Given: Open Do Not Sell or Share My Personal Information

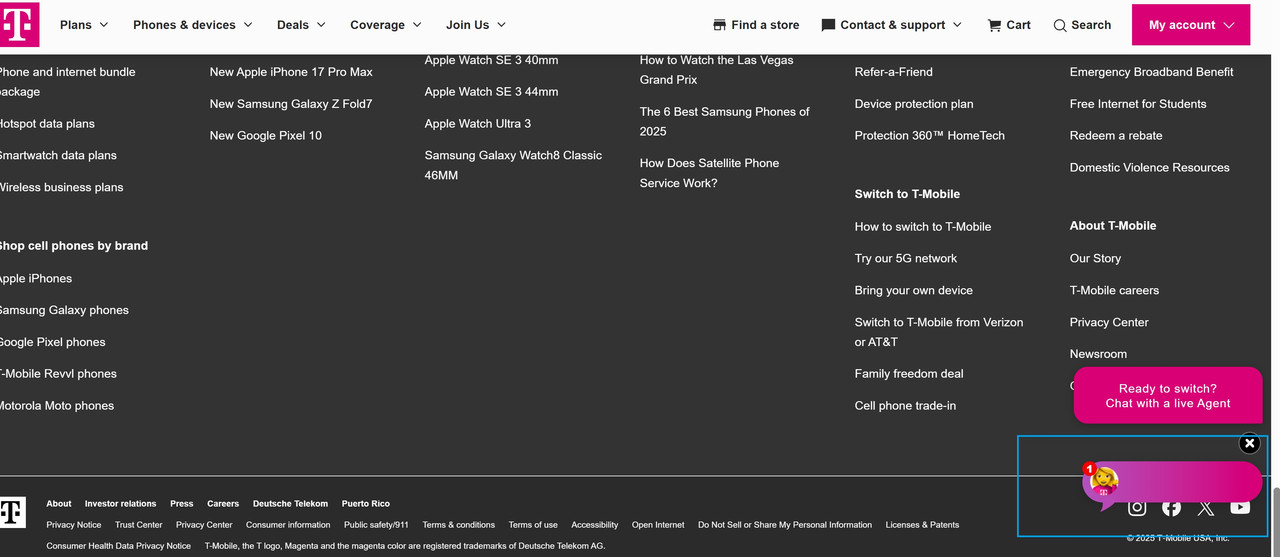Looking at the screenshot, I should click(x=785, y=525).
